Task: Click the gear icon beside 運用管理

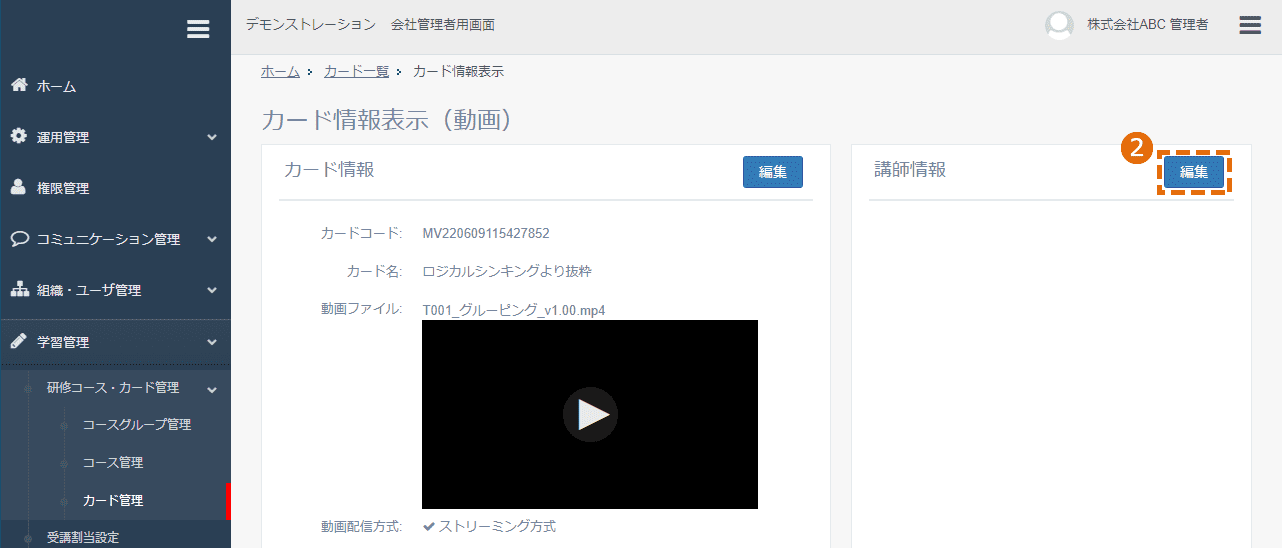Action: coord(19,136)
